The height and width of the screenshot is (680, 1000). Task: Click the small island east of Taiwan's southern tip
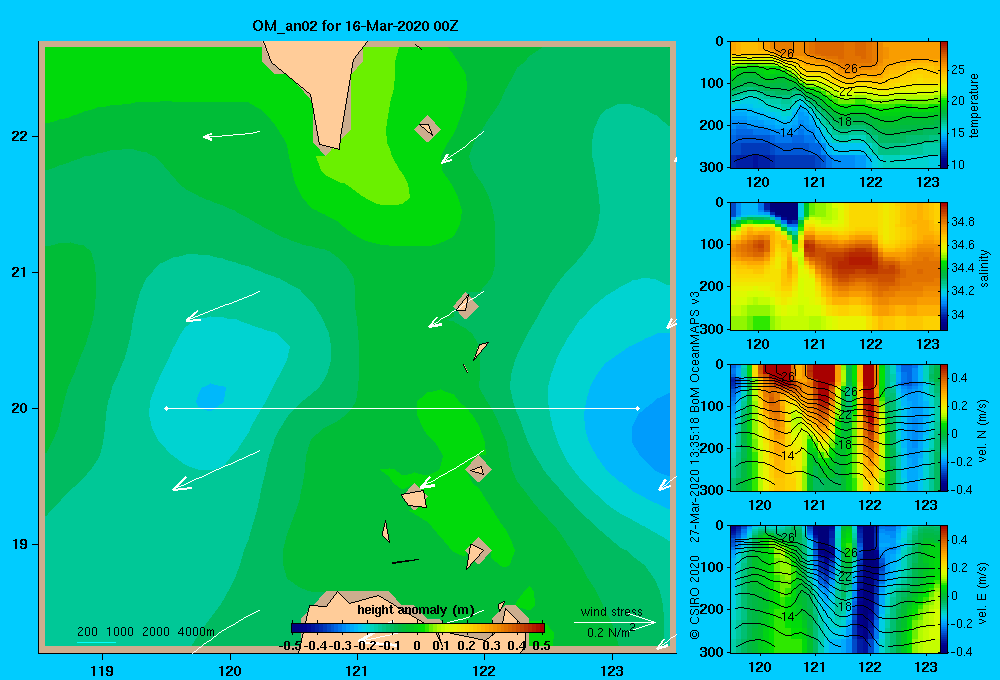427,129
